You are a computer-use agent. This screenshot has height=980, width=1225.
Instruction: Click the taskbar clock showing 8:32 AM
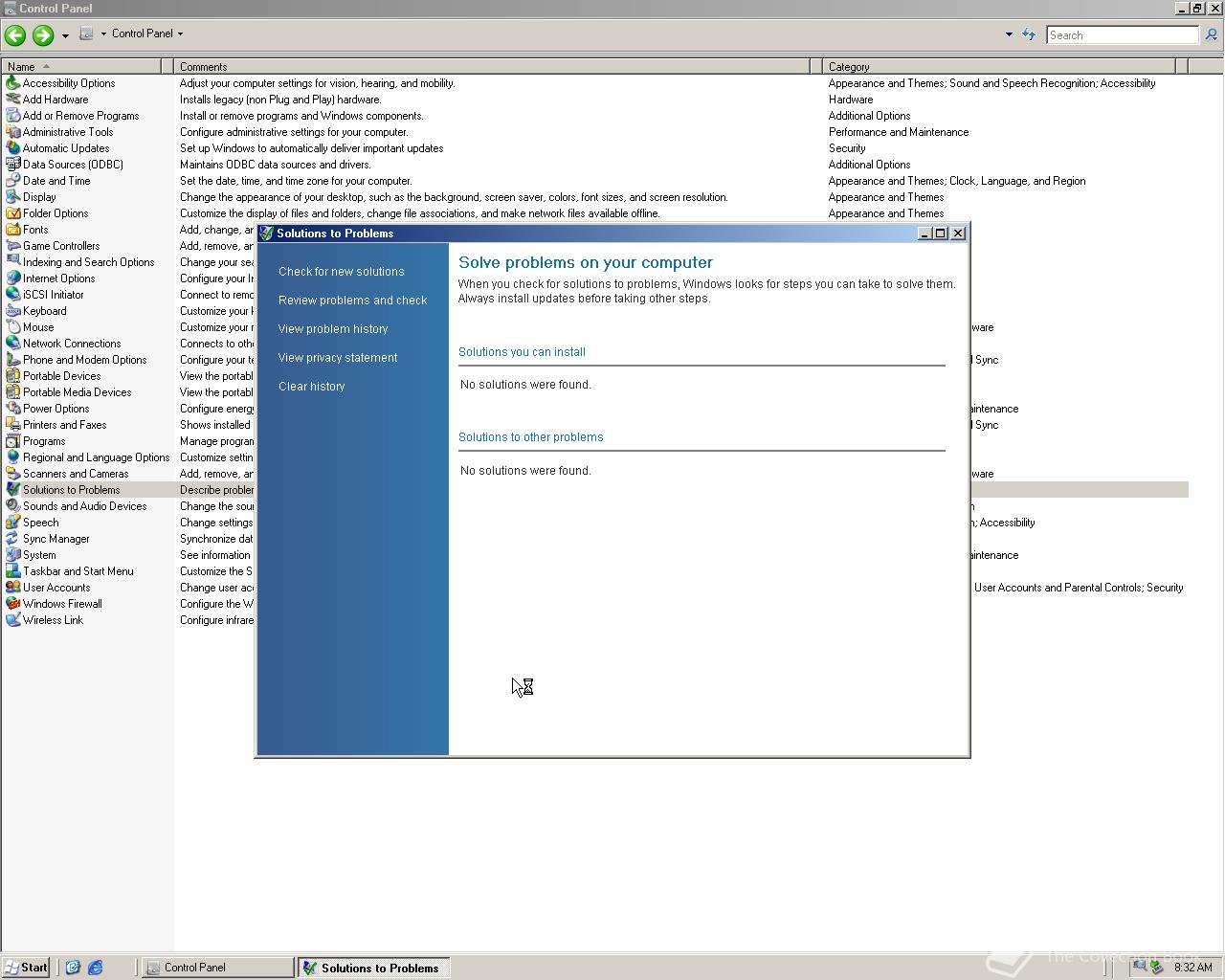[x=1193, y=968]
